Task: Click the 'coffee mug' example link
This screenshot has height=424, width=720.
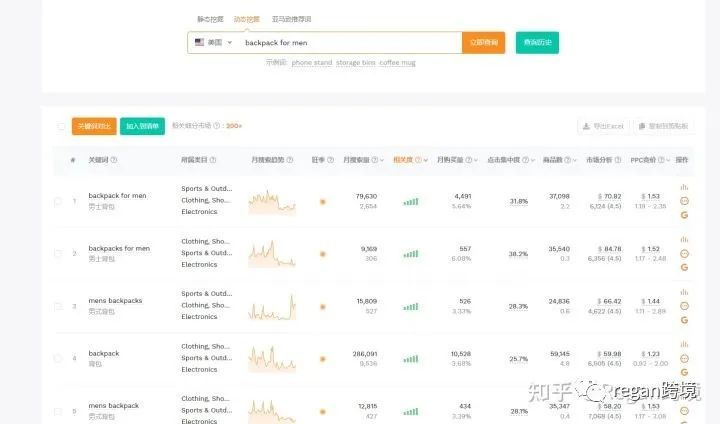Action: (397, 62)
